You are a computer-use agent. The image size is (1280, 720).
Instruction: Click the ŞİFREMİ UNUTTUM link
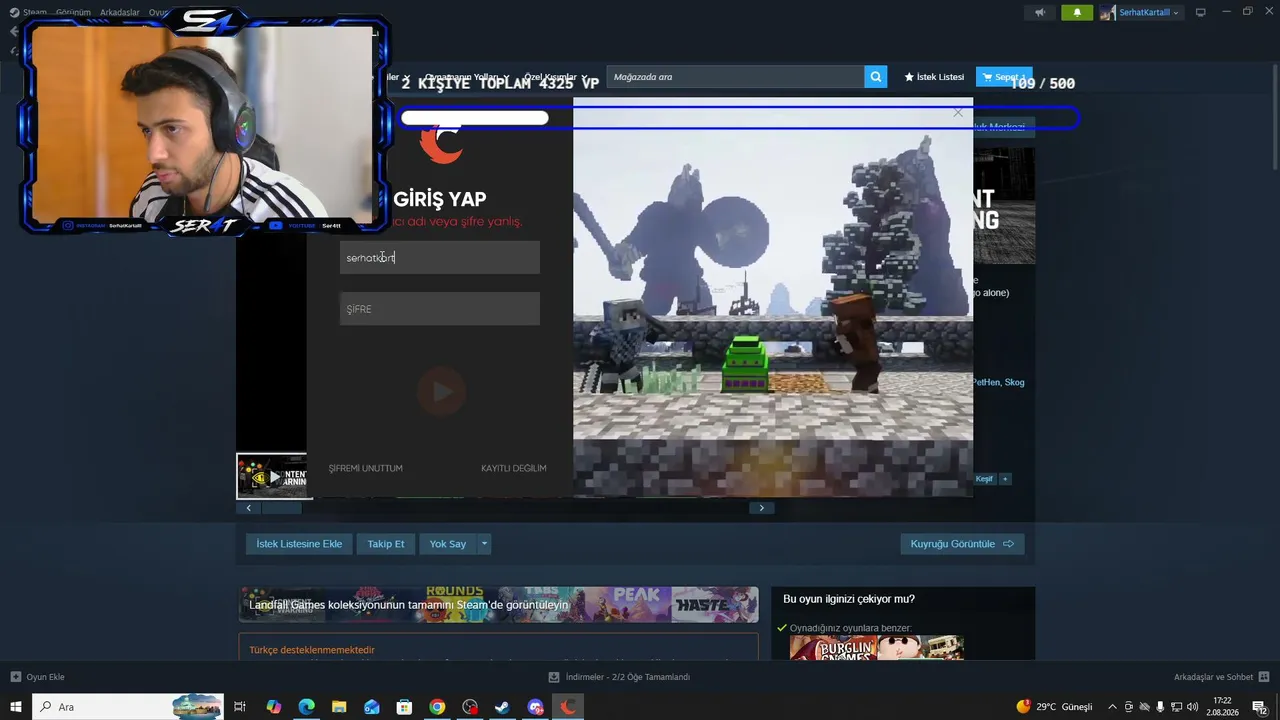[x=366, y=468]
